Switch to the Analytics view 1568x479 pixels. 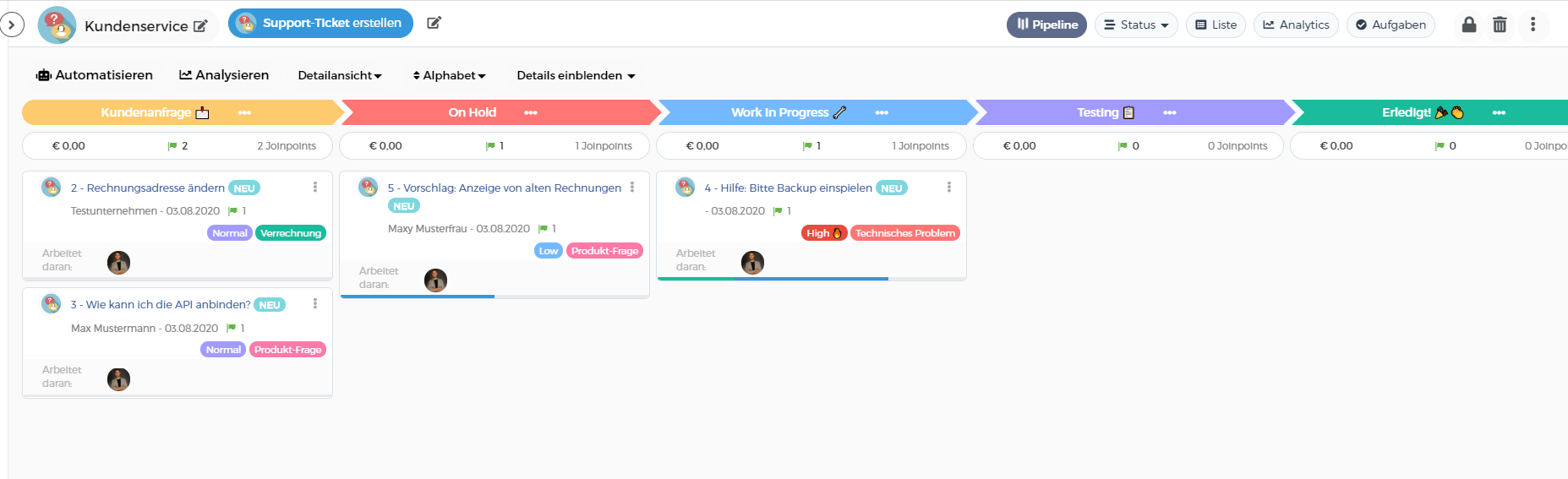point(1296,24)
